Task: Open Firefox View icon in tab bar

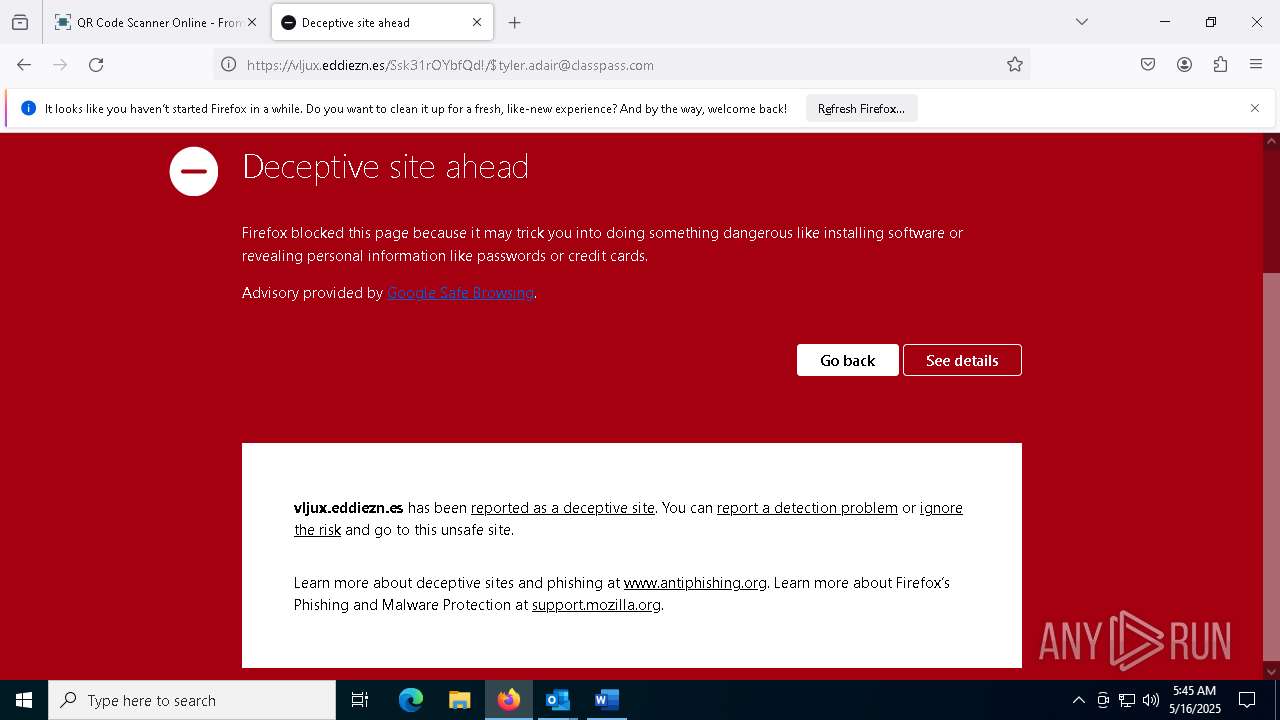Action: click(20, 22)
